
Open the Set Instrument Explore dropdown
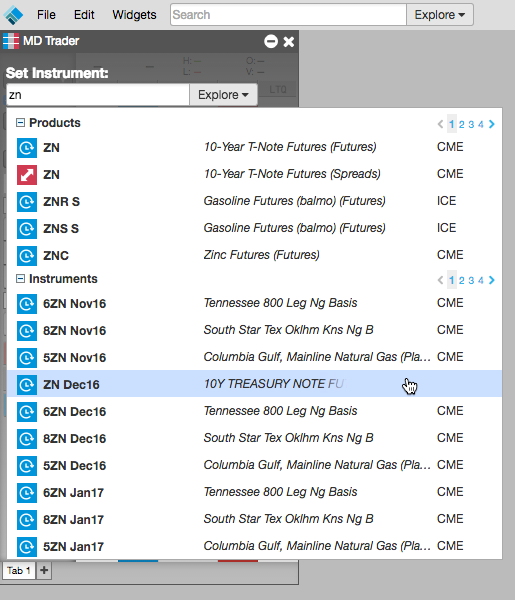coord(223,95)
